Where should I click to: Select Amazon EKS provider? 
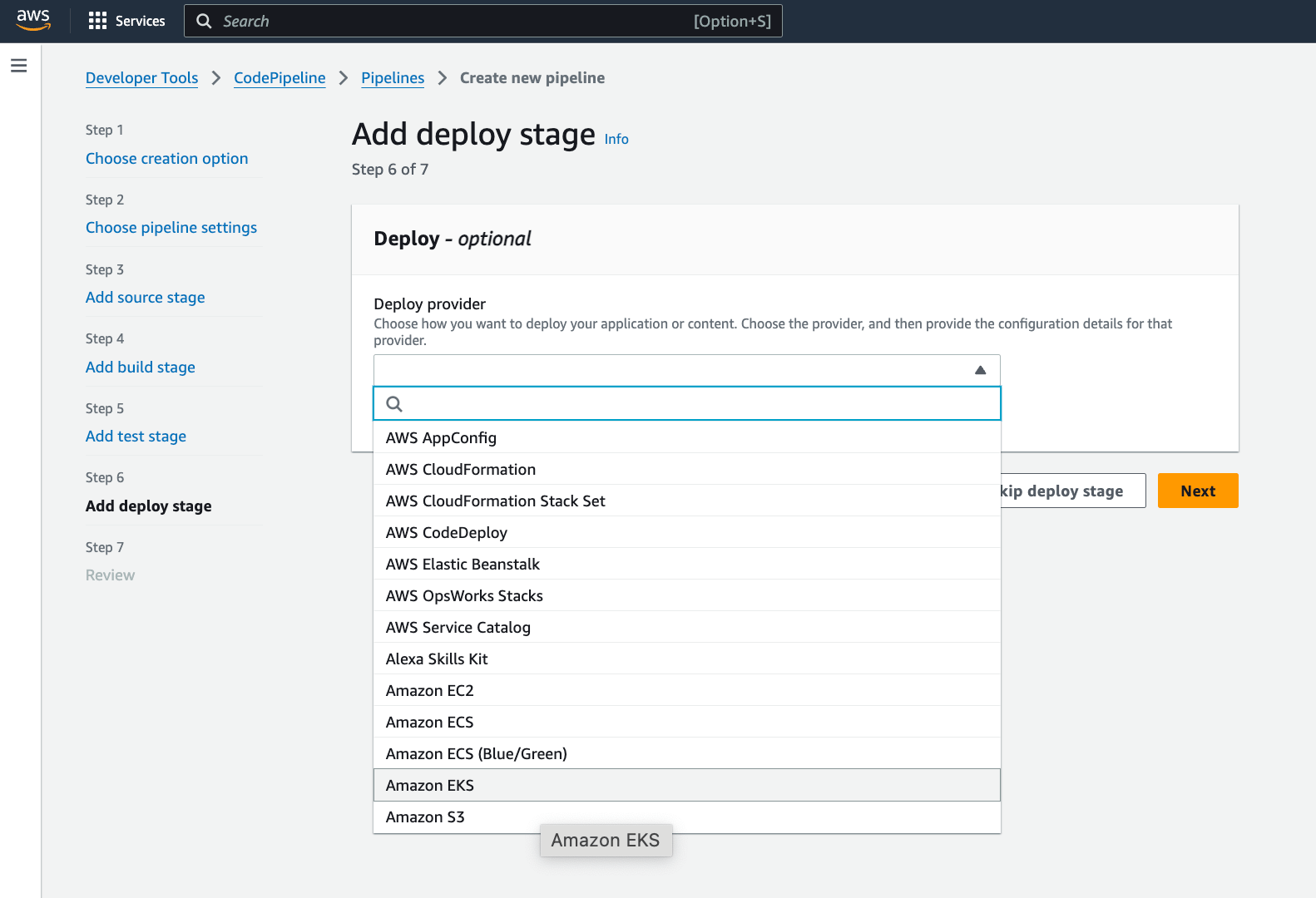(x=687, y=785)
